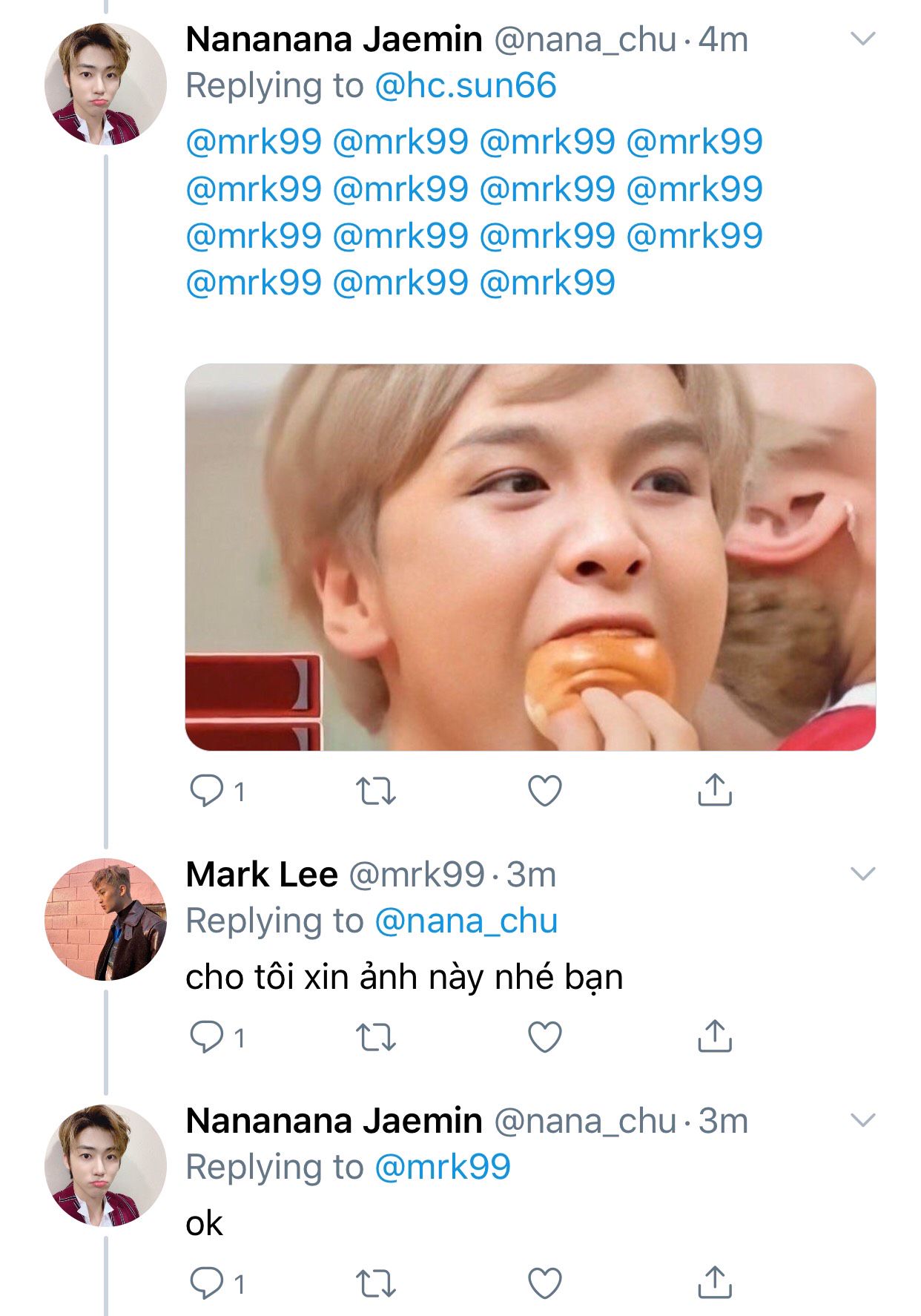Retweet Jaemin's "ok" reply

tap(376, 1283)
